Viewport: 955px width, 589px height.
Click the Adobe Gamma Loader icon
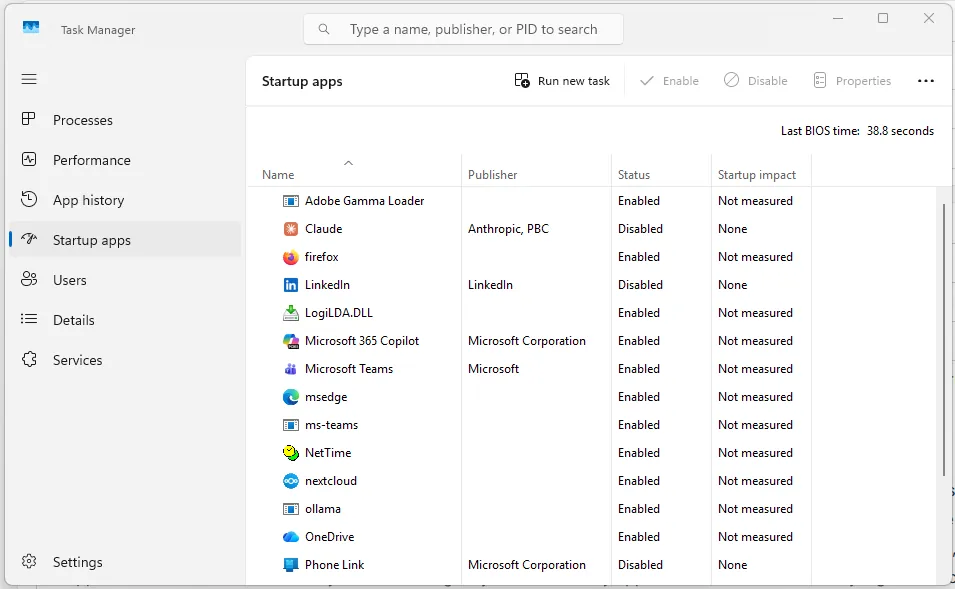(x=291, y=201)
